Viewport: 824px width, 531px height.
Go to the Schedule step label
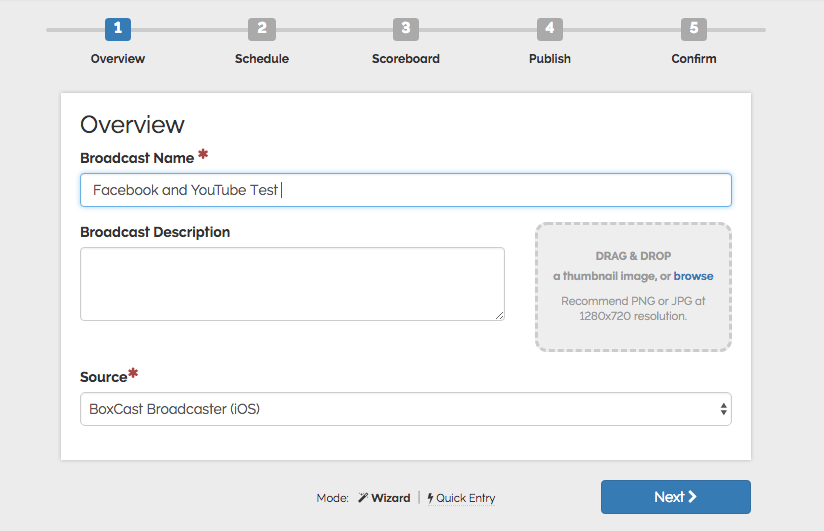[x=262, y=59]
